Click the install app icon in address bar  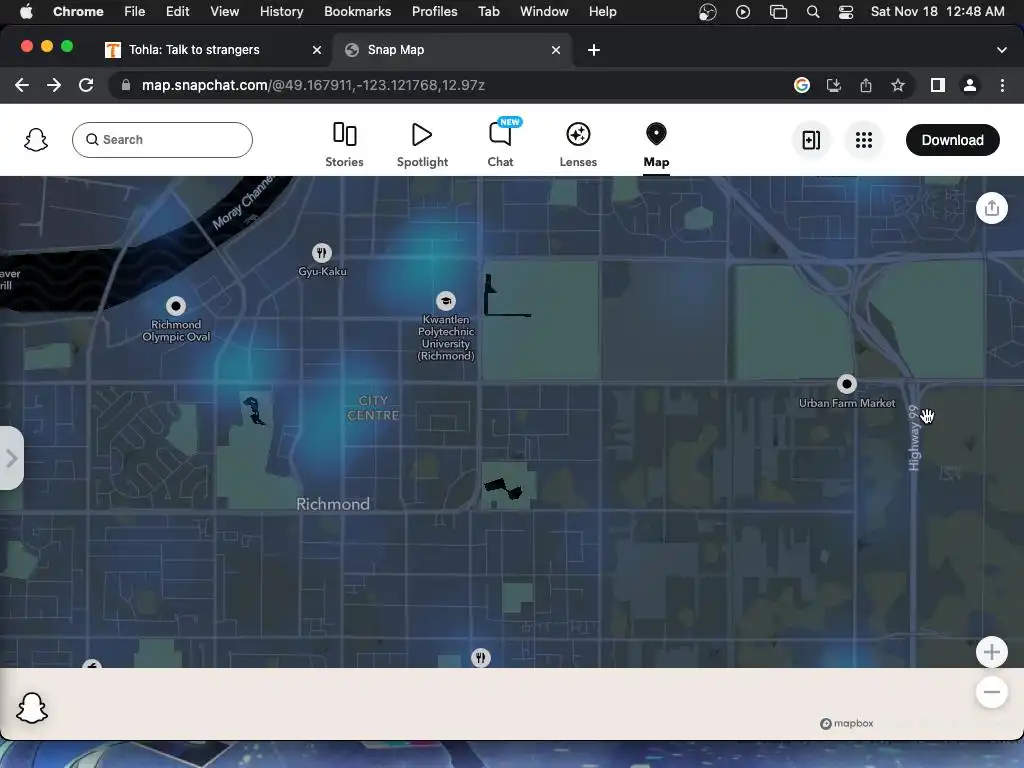[x=833, y=85]
